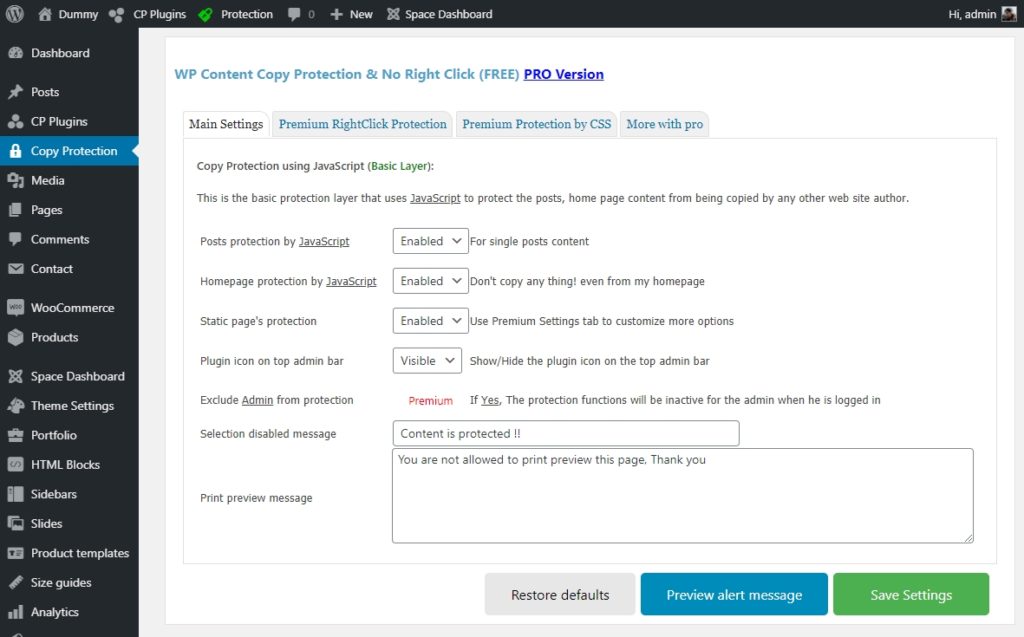Click the WooCommerce logo icon
Viewport: 1024px width, 637px height.
click(x=16, y=308)
